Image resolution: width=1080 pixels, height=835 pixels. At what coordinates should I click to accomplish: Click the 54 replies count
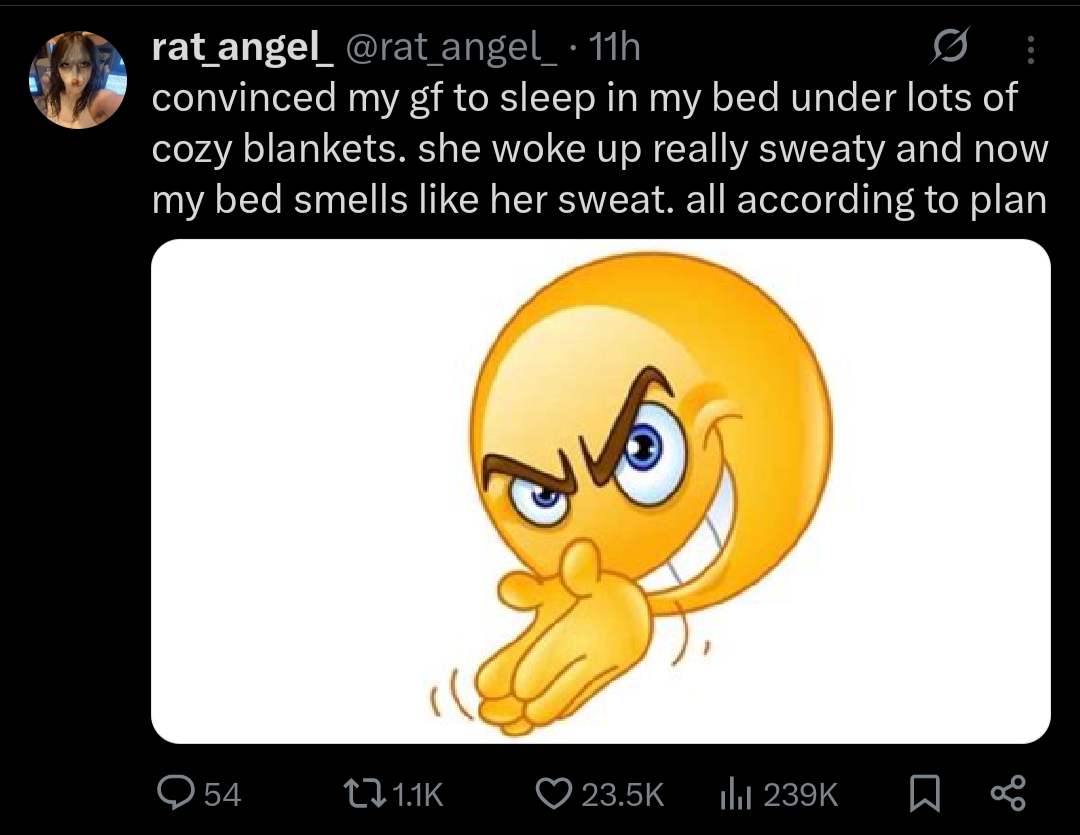click(222, 795)
